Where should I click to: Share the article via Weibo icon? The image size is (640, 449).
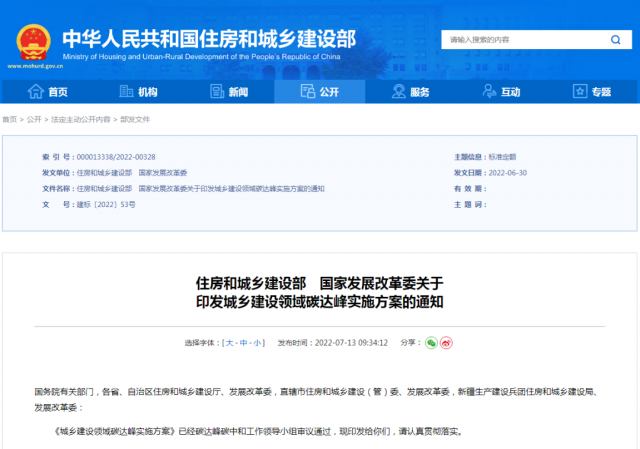tap(447, 342)
